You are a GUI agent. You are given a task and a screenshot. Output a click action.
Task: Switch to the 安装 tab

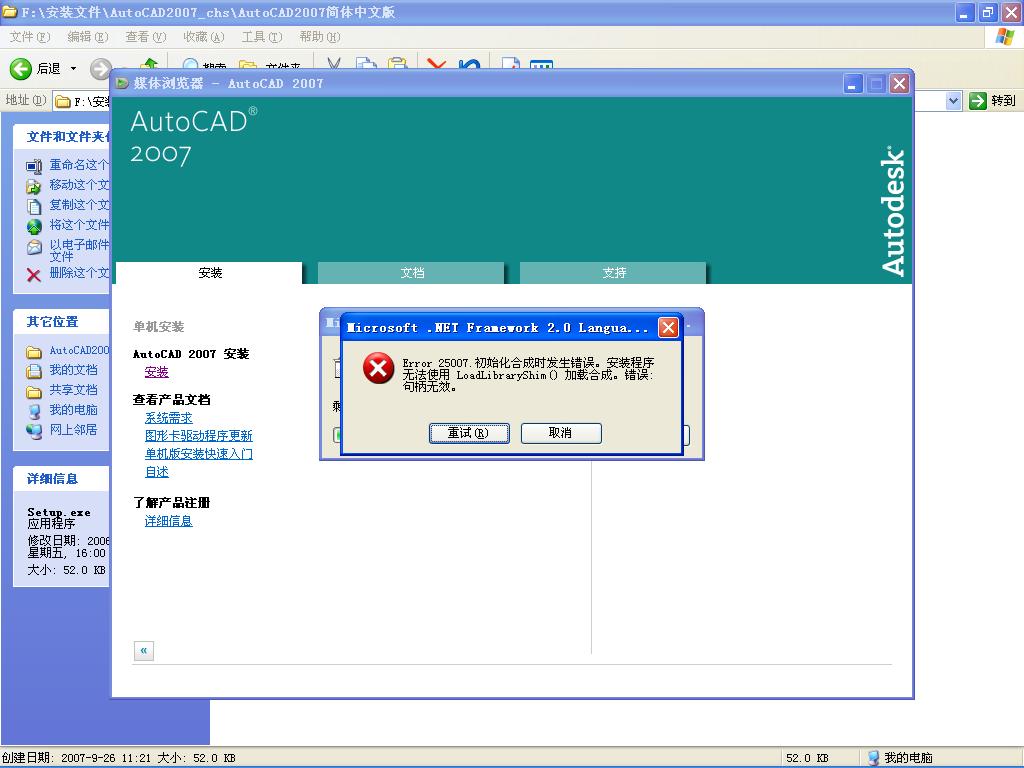coord(210,272)
